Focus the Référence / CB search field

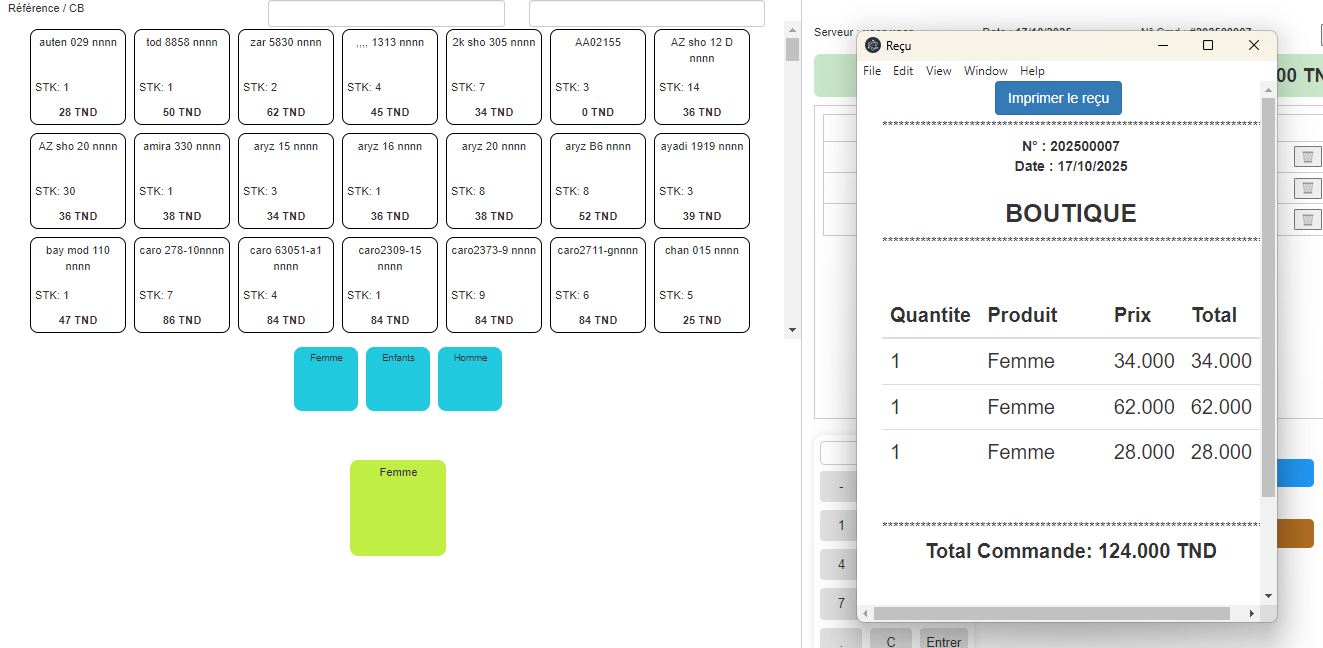(x=386, y=14)
